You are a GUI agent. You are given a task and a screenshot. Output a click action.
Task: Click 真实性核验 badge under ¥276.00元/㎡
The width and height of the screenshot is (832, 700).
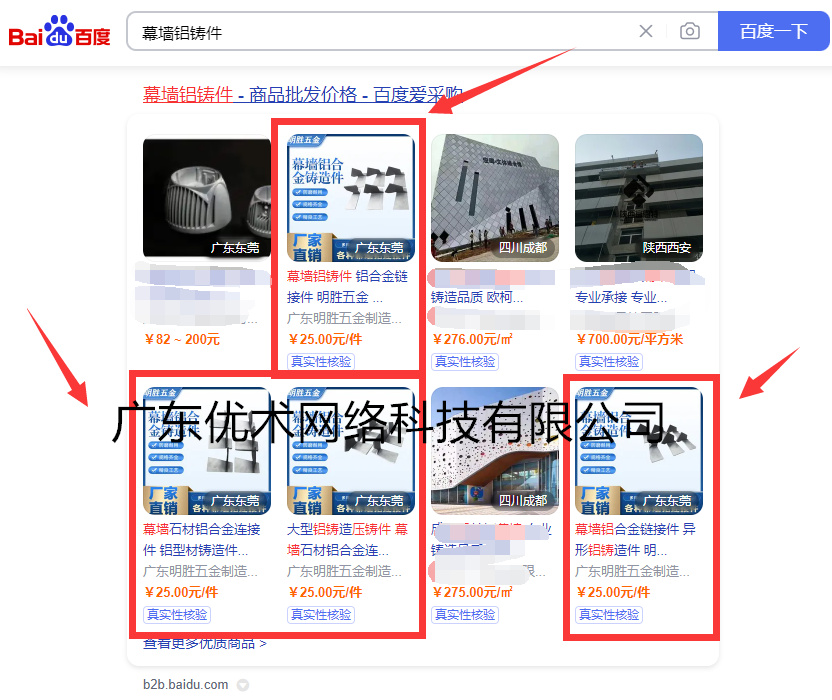click(465, 362)
